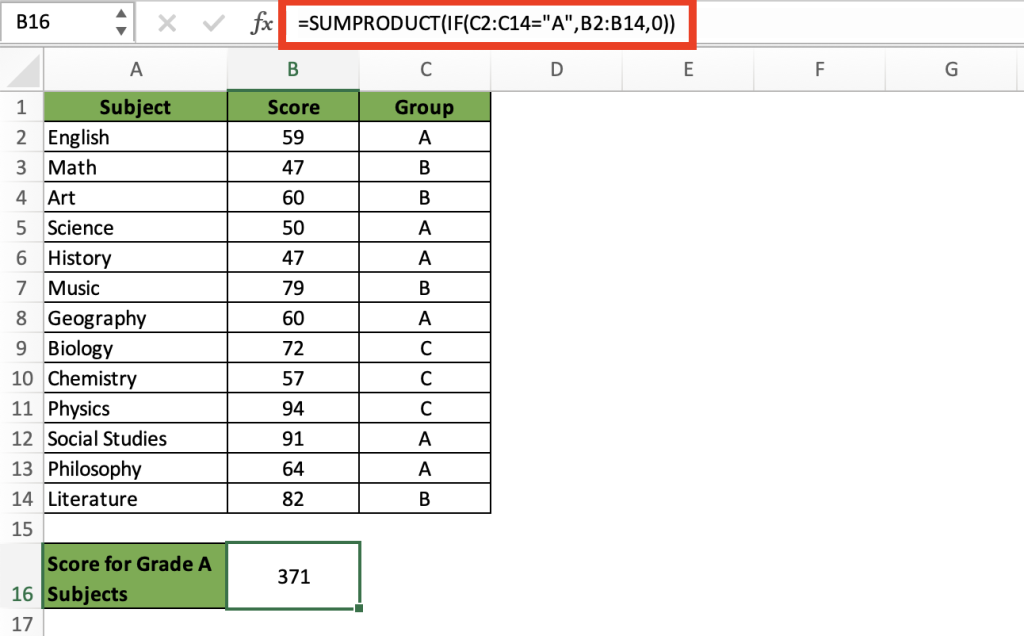The width and height of the screenshot is (1024, 636).
Task: Select row header 14
Action: point(21,498)
